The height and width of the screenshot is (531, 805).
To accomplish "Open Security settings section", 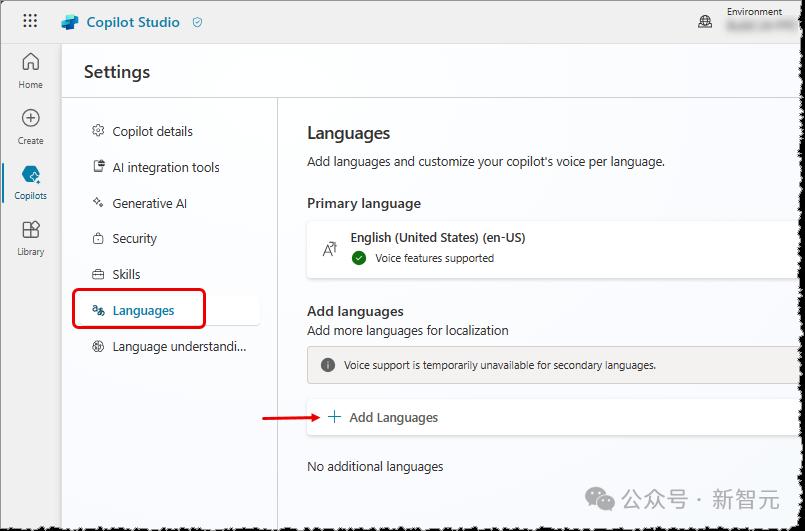I will pos(134,239).
